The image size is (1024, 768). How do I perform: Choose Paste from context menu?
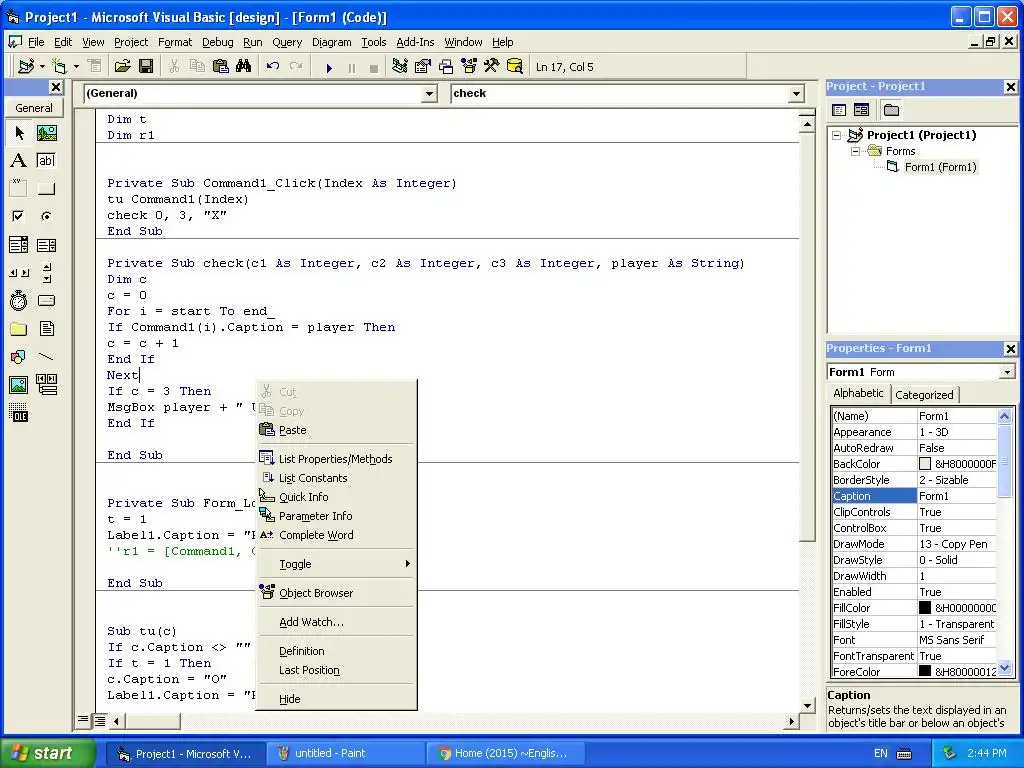point(336,430)
